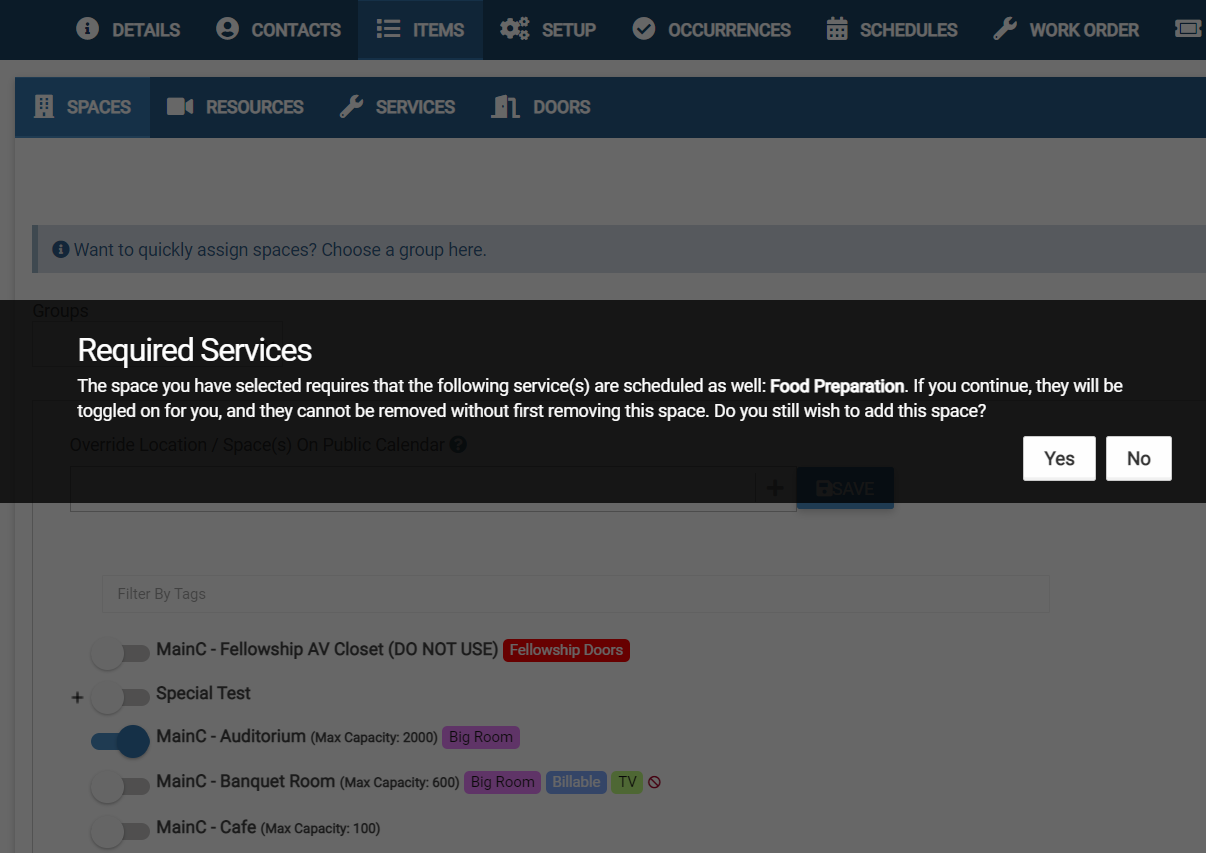Toggle off MainC - Auditorium space
This screenshot has height=853, width=1206.
click(x=120, y=741)
